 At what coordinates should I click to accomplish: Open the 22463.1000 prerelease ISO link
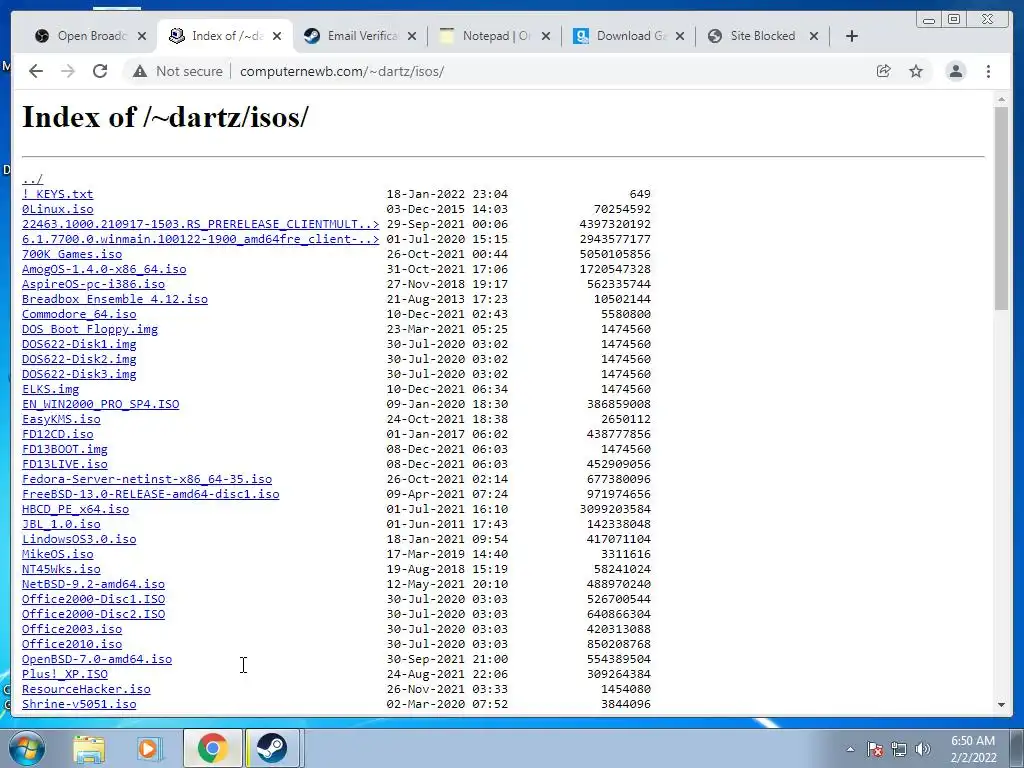pyautogui.click(x=200, y=224)
